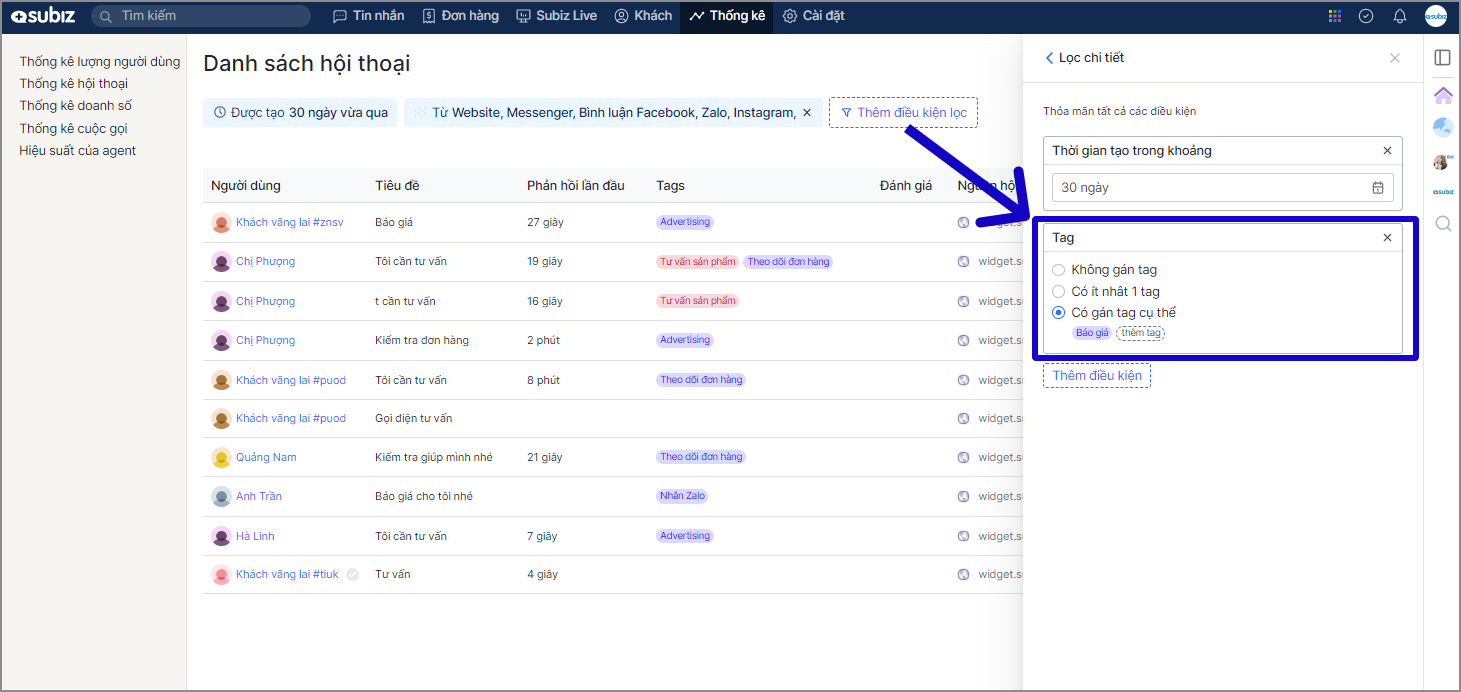
Task: Open the 'Được tạo 30 ngày vừa qua' filter
Action: (x=300, y=113)
